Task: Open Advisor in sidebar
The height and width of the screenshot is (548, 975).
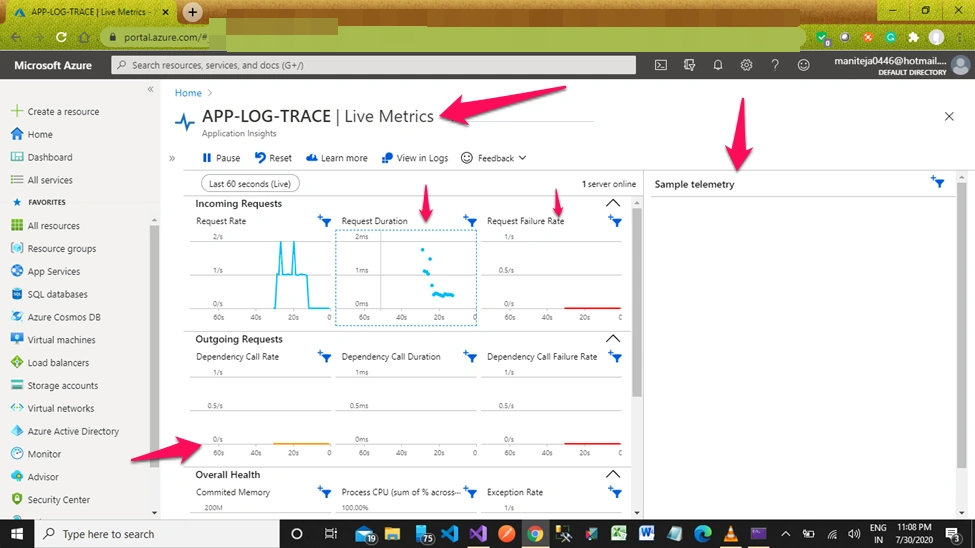Action: click(x=34, y=476)
